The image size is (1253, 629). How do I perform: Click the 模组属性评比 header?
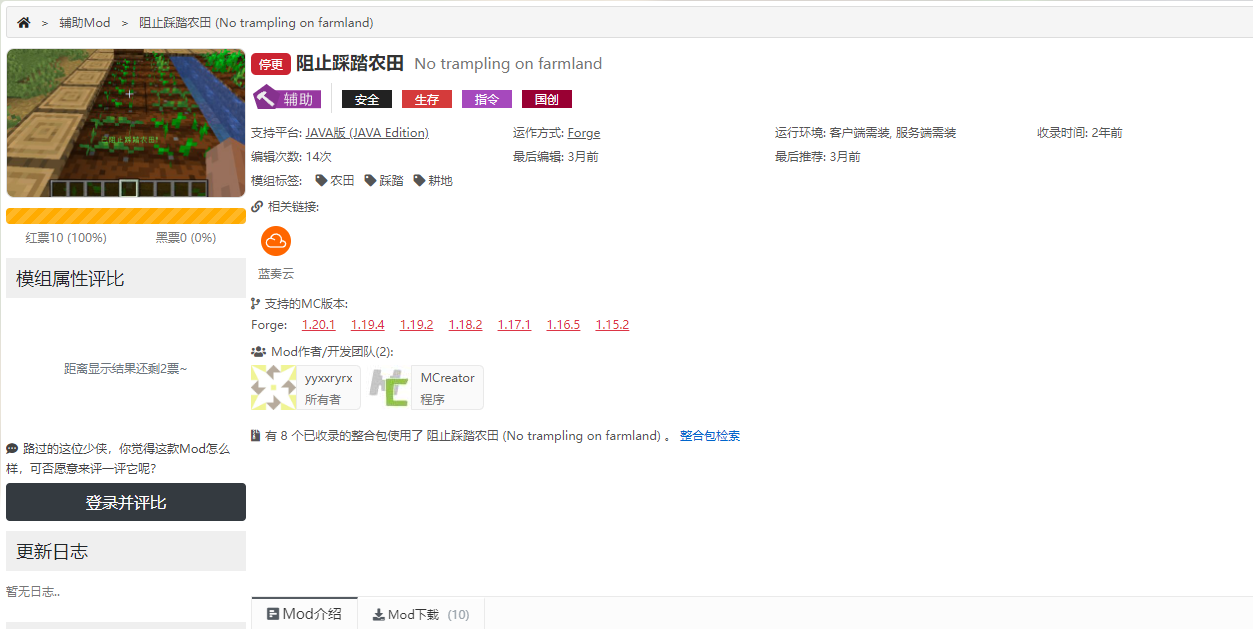click(126, 278)
